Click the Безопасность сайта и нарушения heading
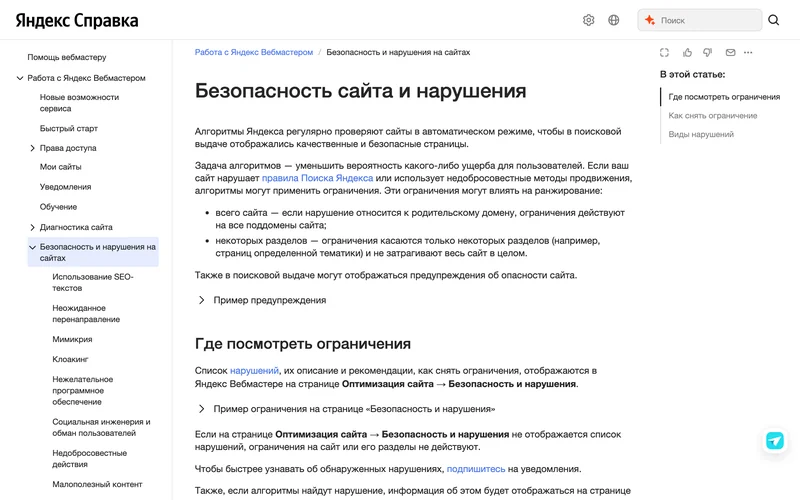Screen dimensions: 800x500 (360, 91)
